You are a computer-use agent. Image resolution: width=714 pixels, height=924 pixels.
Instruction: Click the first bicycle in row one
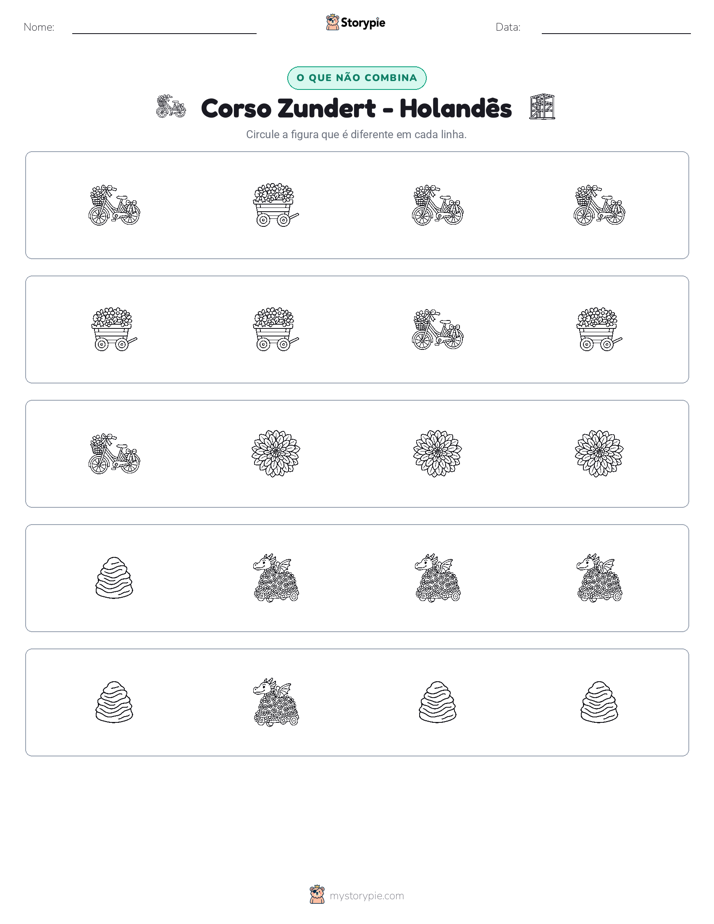114,205
